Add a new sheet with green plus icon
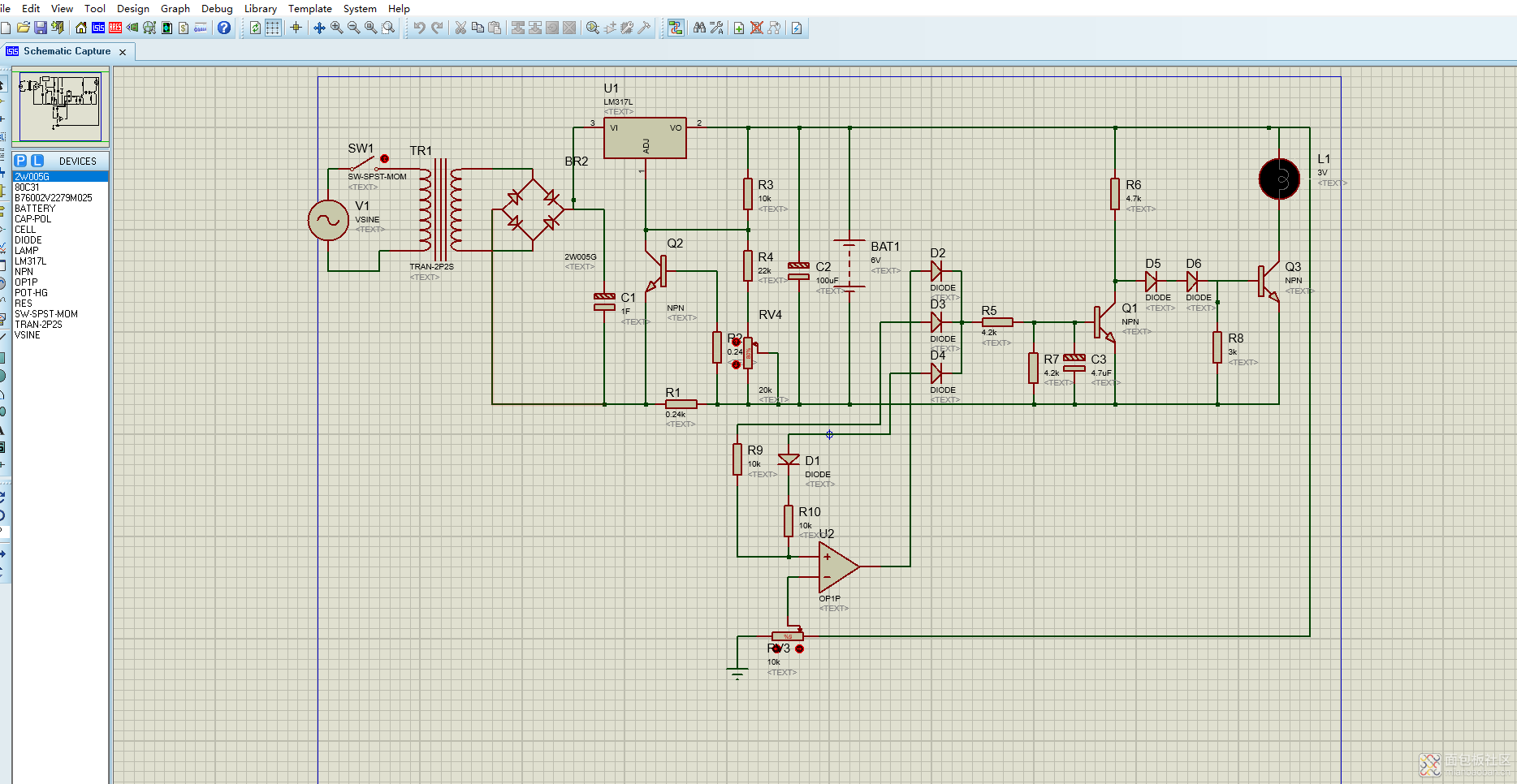The height and width of the screenshot is (784, 1517). (739, 28)
